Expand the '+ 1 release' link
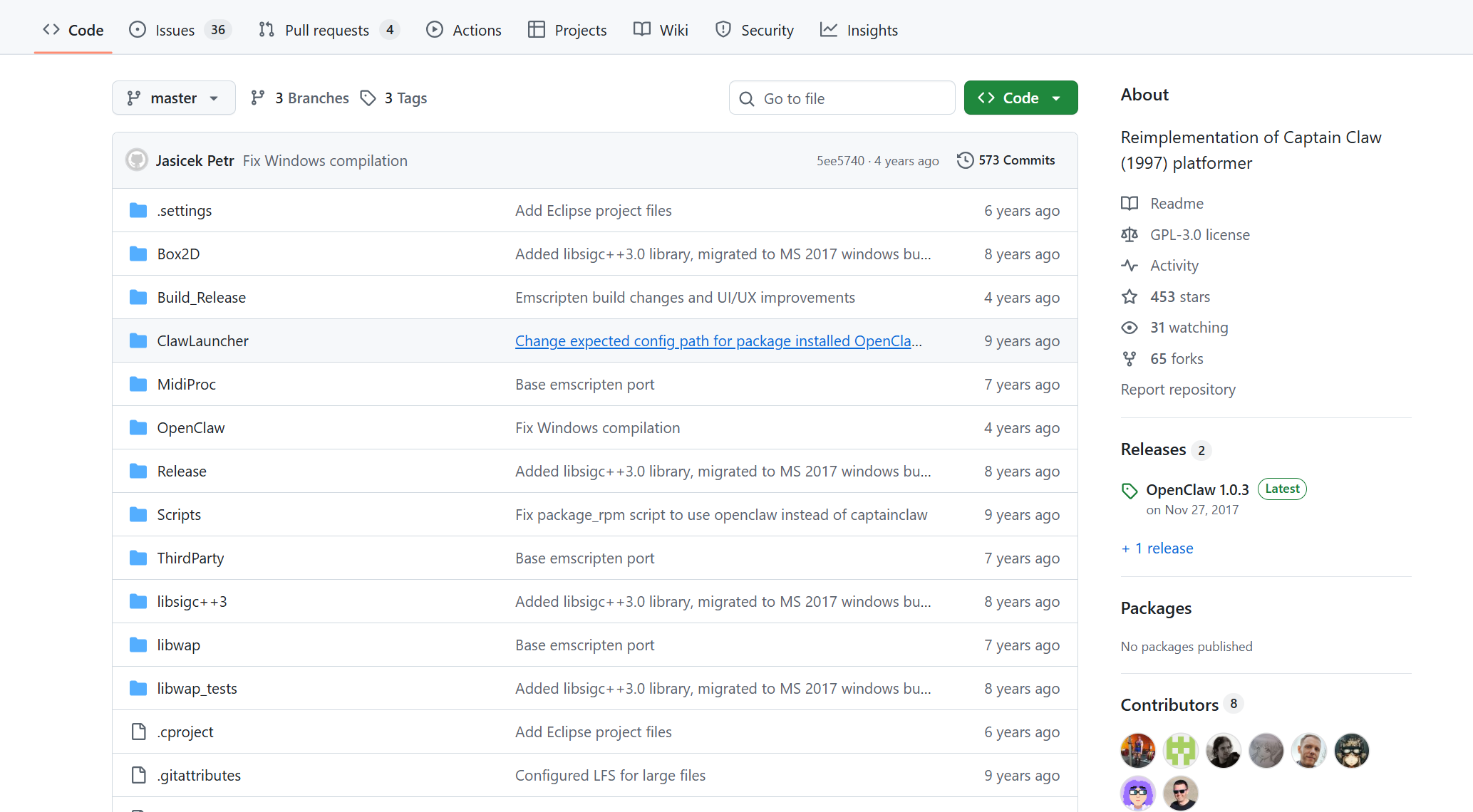 (1157, 548)
